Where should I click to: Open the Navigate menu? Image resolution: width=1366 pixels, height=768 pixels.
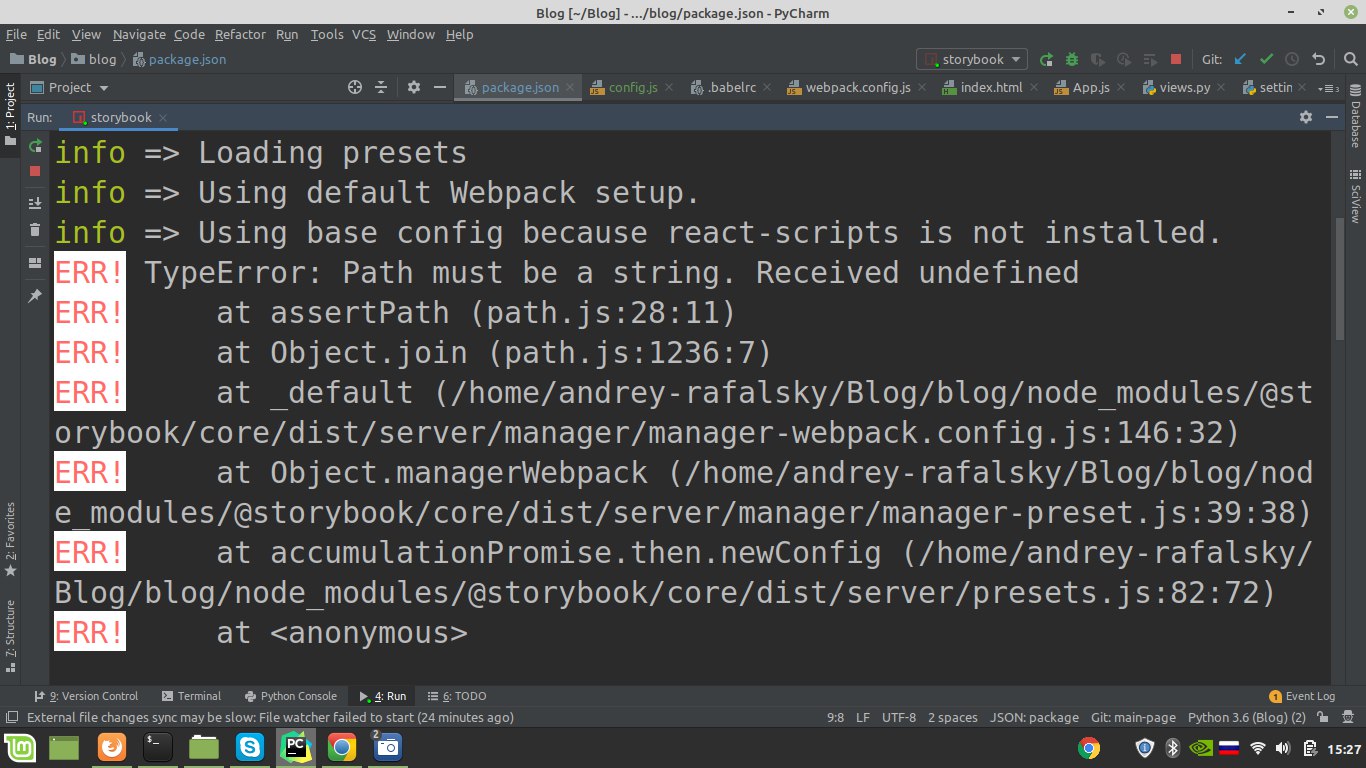pyautogui.click(x=139, y=34)
